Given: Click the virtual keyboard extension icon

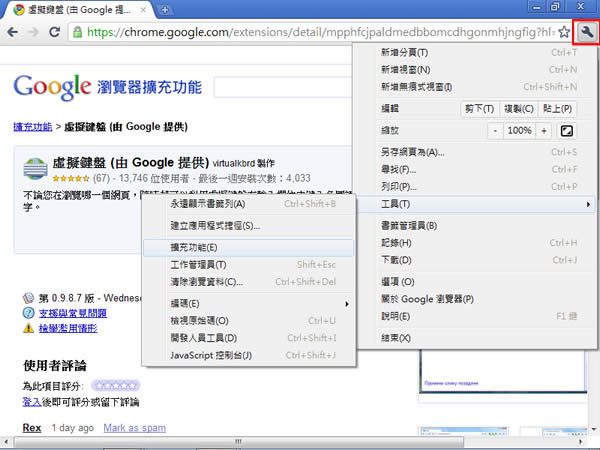Looking at the screenshot, I should click(x=35, y=168).
